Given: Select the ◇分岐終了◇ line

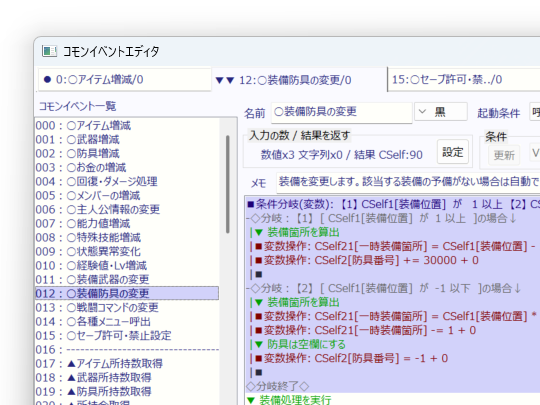Looking at the screenshot, I should click(x=393, y=386).
